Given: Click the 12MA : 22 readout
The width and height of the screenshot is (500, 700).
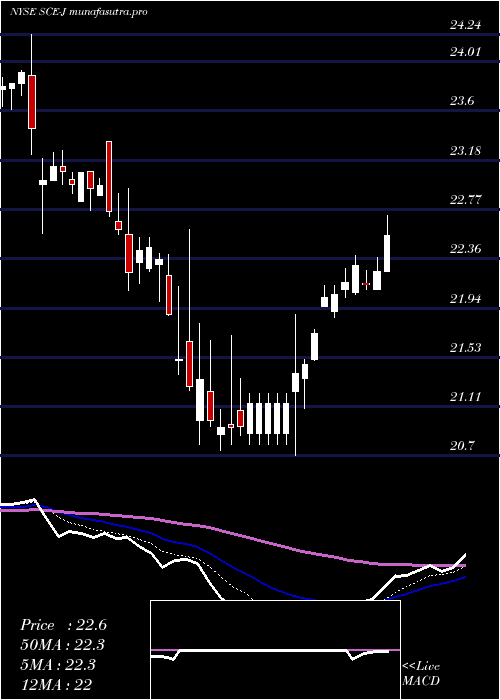Looking at the screenshot, I should [57, 684].
